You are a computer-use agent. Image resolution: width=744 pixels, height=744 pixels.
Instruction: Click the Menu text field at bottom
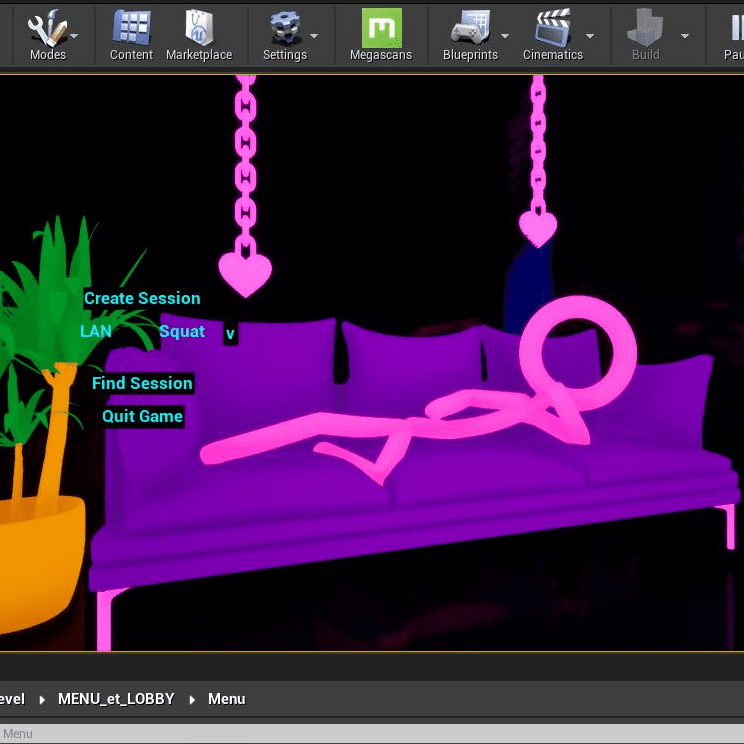[x=370, y=734]
